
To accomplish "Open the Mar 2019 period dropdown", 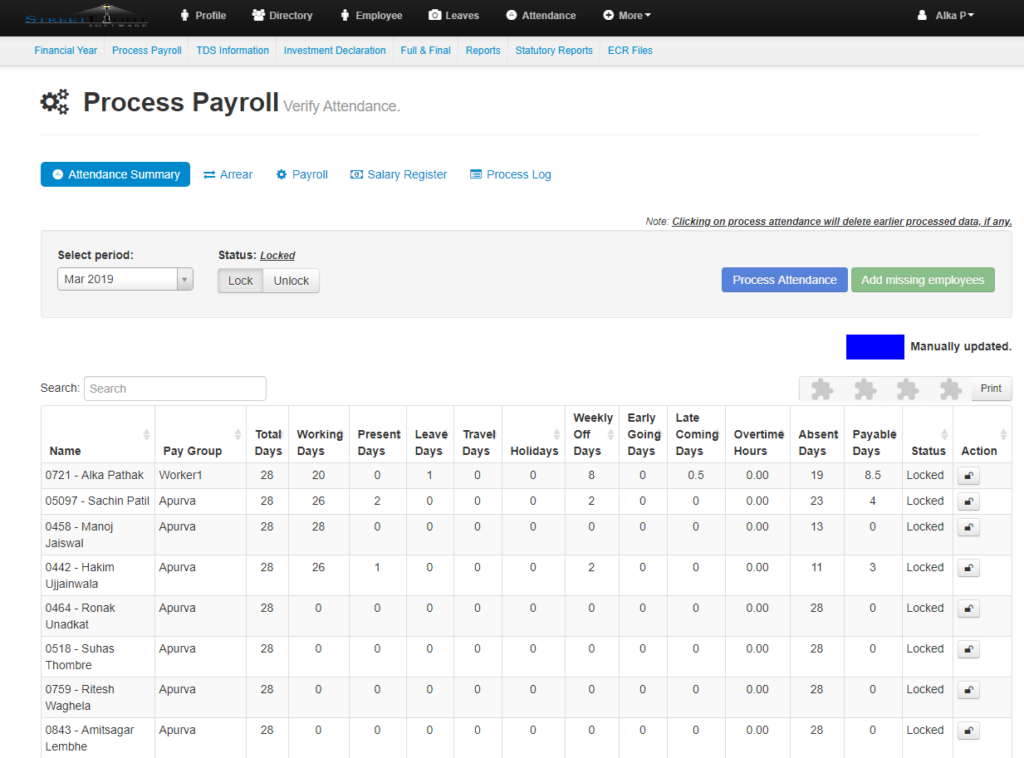I will tap(124, 279).
